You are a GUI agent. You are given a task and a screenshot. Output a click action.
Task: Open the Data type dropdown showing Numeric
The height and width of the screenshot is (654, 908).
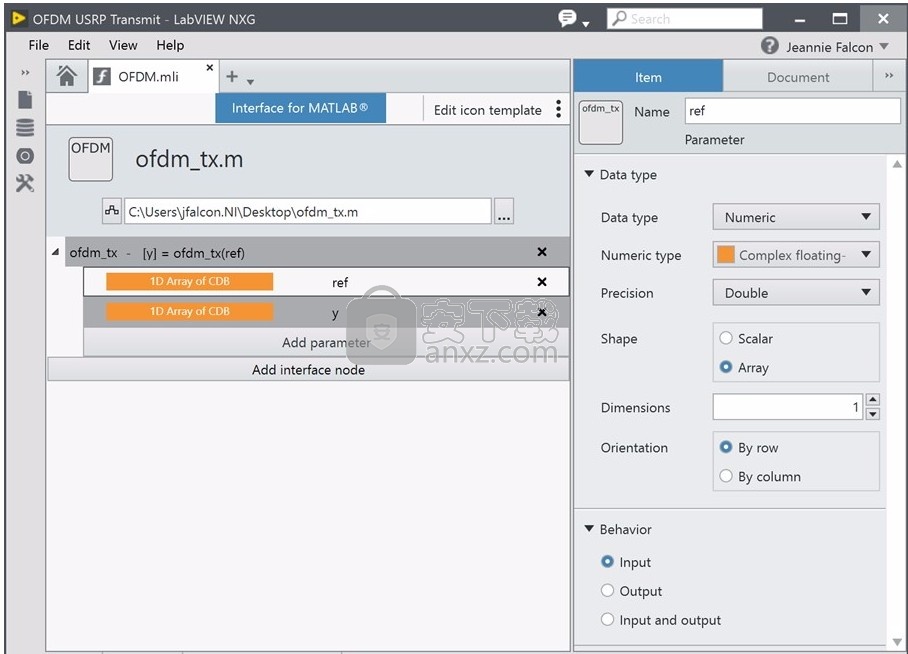point(796,217)
